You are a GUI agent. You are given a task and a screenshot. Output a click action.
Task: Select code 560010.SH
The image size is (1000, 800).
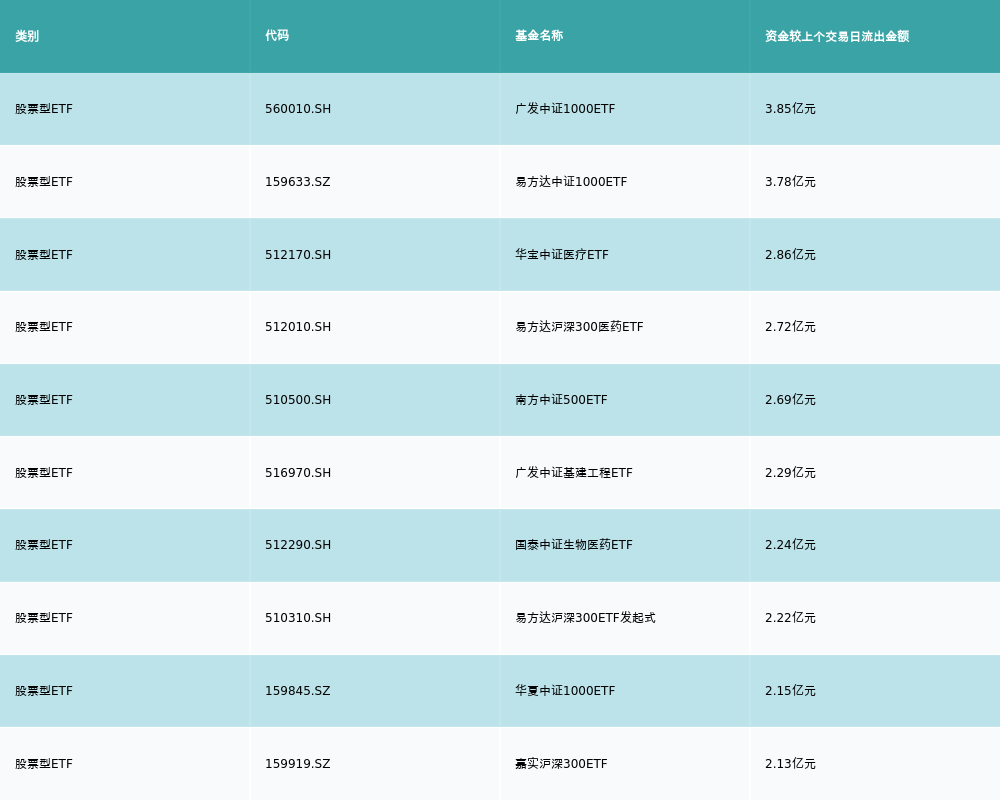(298, 109)
